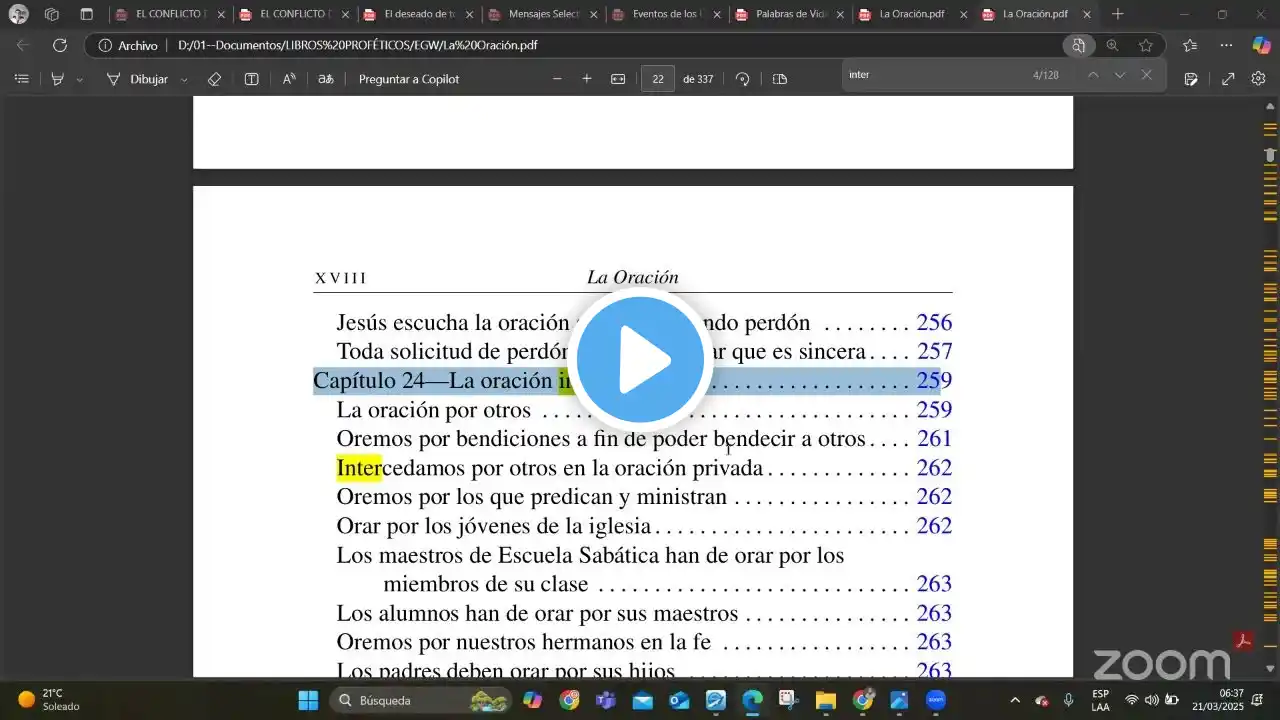The height and width of the screenshot is (720, 1280).
Task: Open browser settings and more menu
Action: pos(1227,45)
